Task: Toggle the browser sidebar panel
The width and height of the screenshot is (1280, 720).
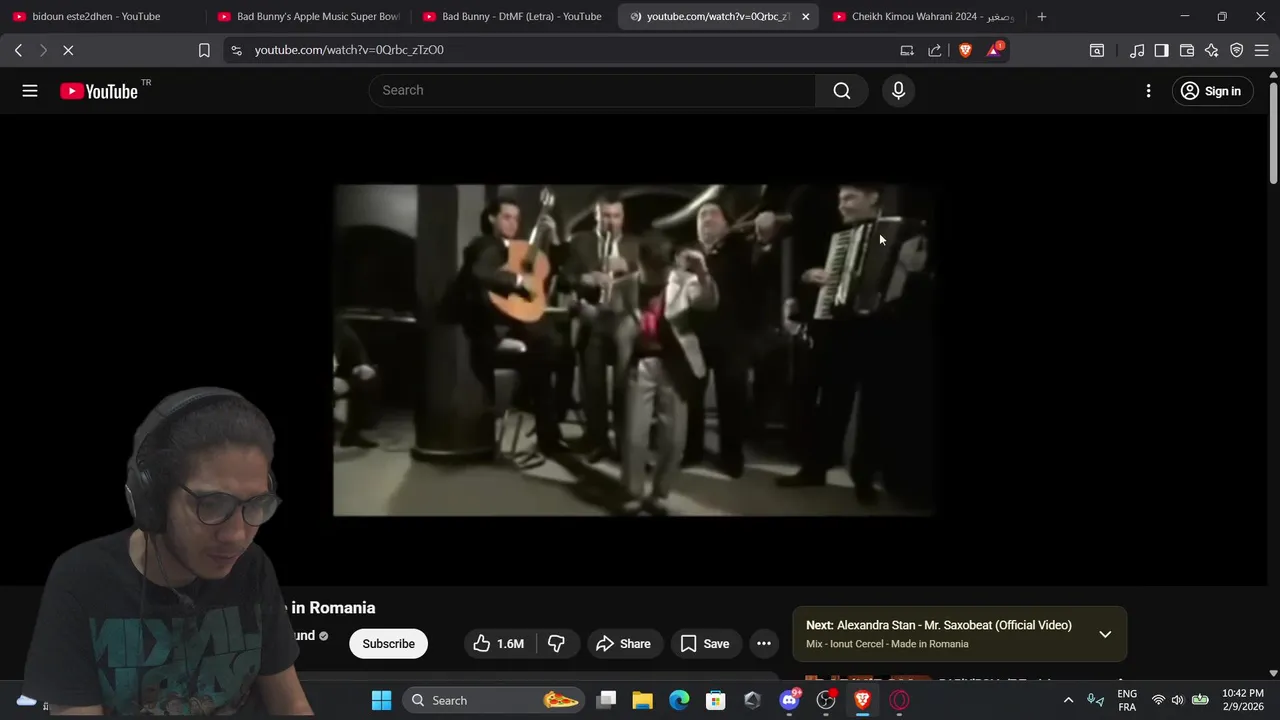Action: tap(1162, 50)
